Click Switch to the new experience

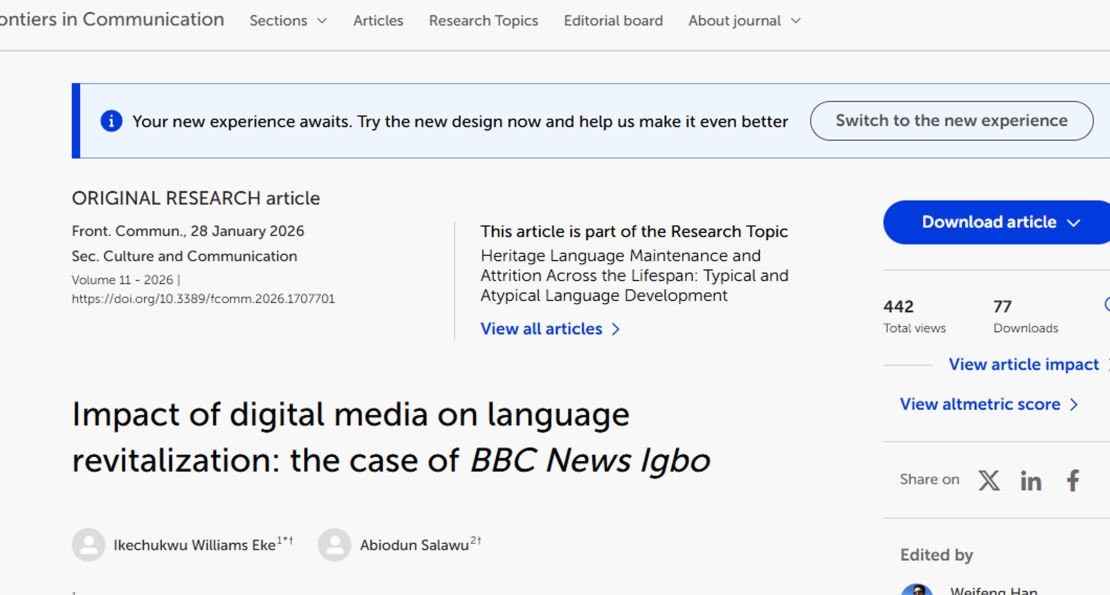point(950,120)
